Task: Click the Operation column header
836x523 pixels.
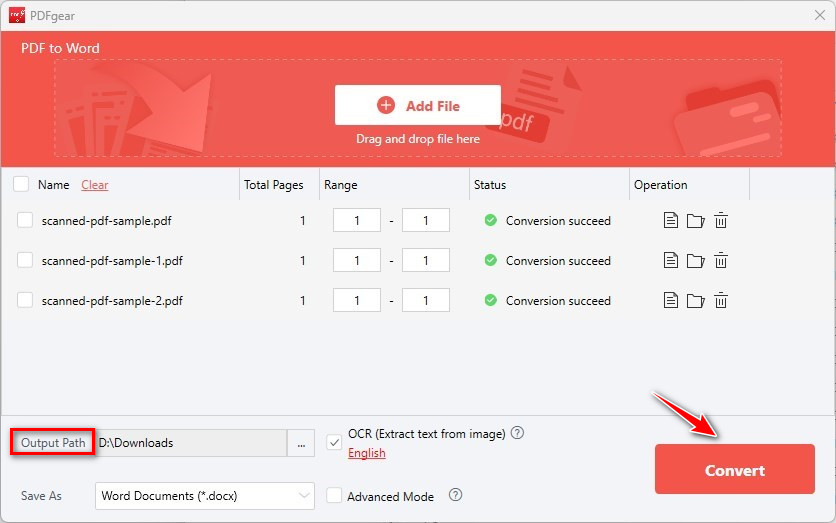Action: point(661,185)
